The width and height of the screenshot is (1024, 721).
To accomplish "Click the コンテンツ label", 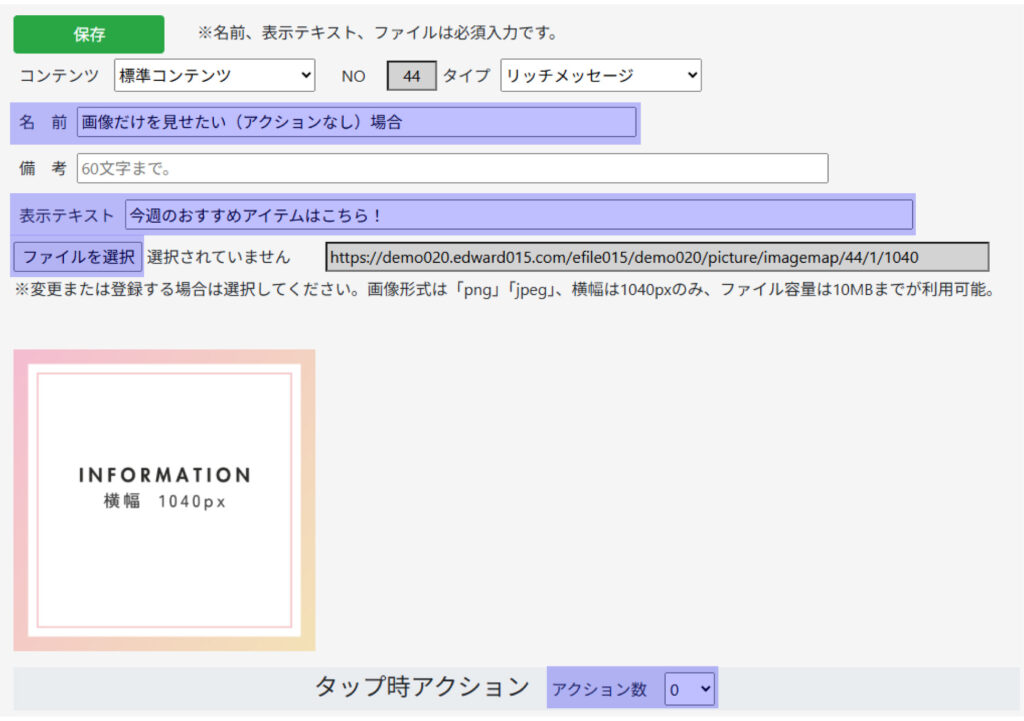I will [59, 76].
